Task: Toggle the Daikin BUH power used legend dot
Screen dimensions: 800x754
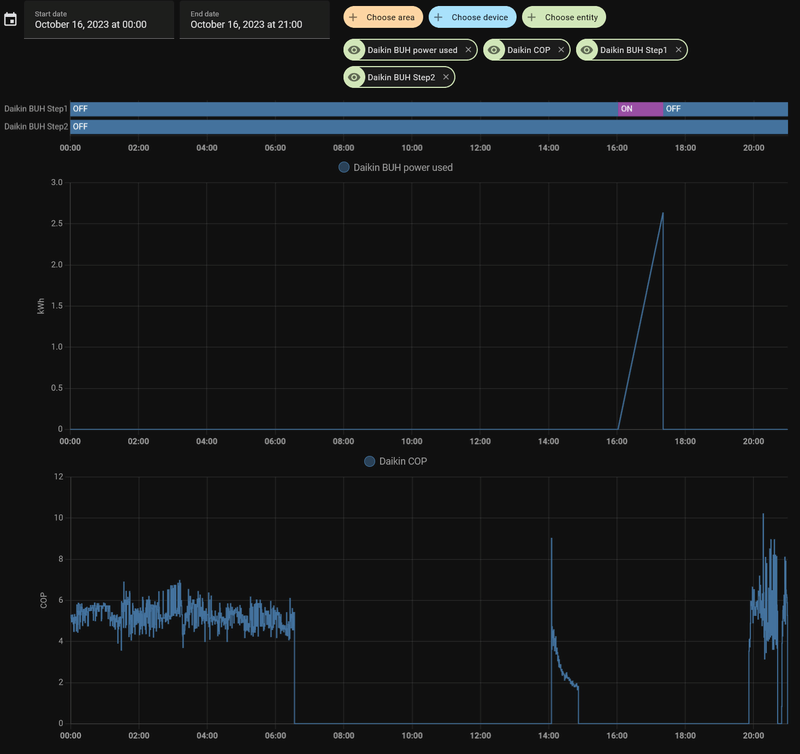Action: 344,167
